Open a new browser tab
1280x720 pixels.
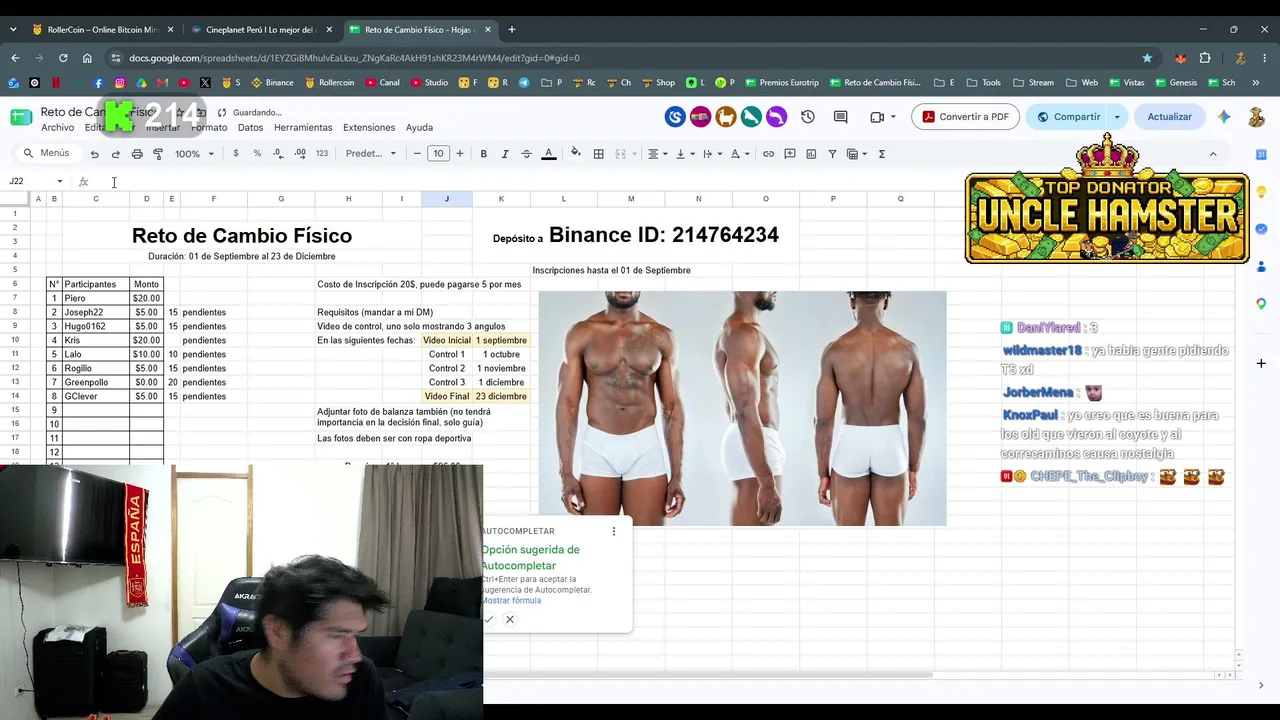pyautogui.click(x=512, y=30)
